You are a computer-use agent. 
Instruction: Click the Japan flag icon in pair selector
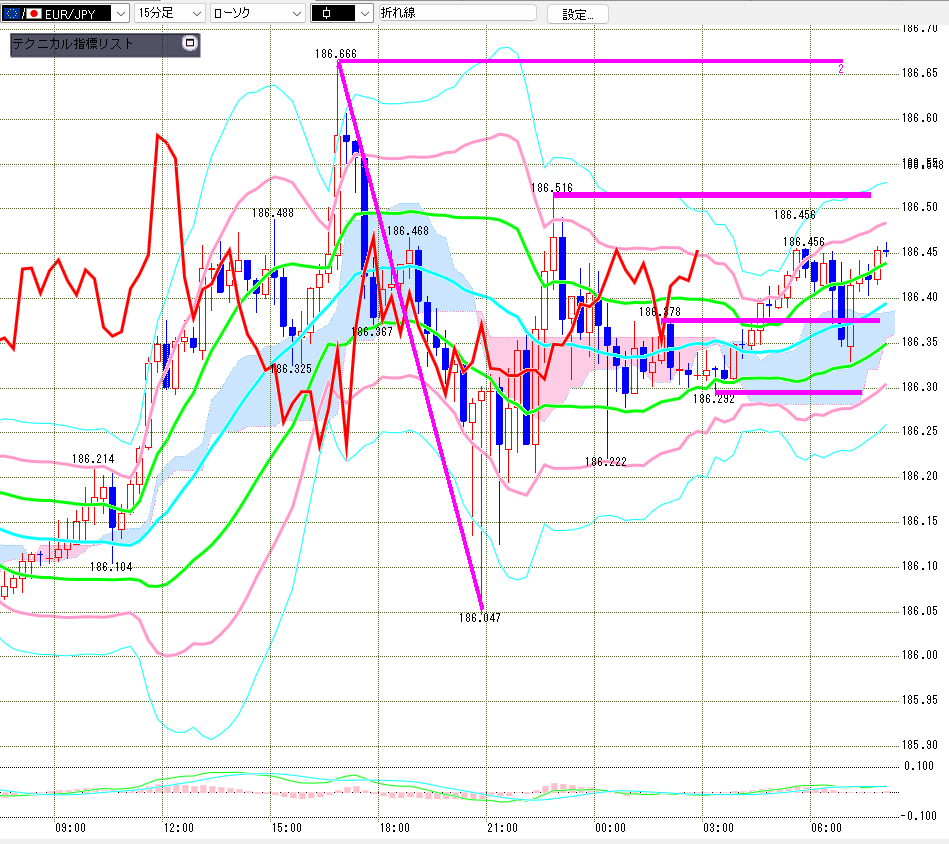click(33, 13)
